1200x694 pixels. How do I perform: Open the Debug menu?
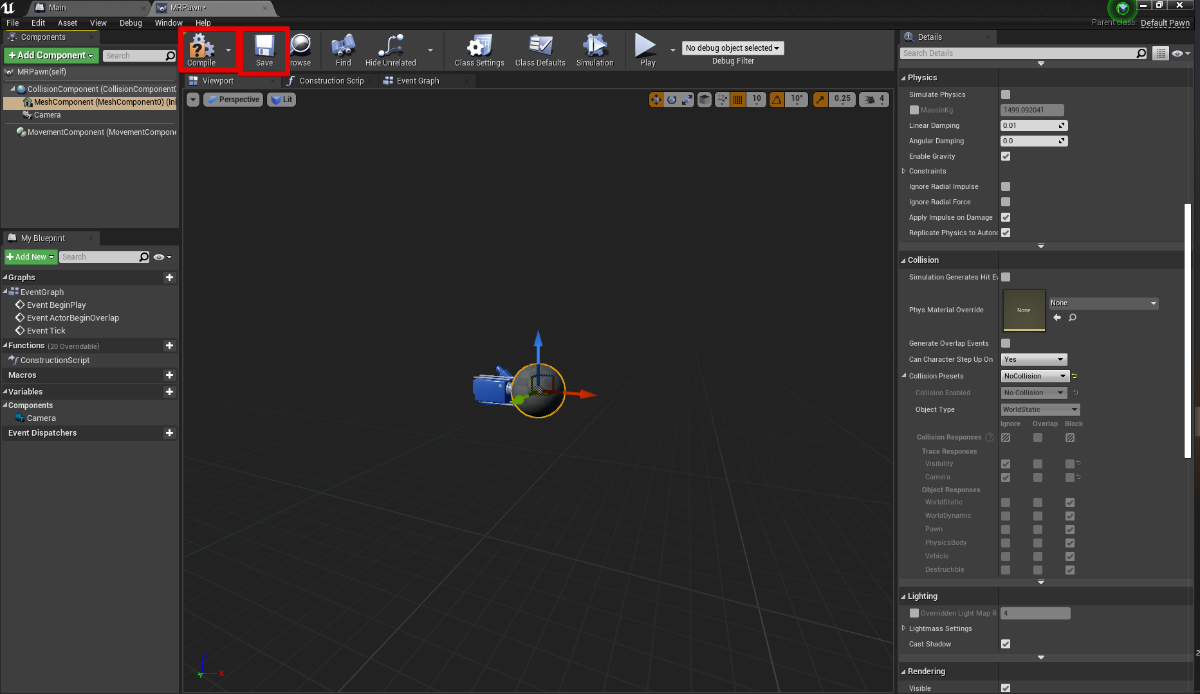coord(130,22)
